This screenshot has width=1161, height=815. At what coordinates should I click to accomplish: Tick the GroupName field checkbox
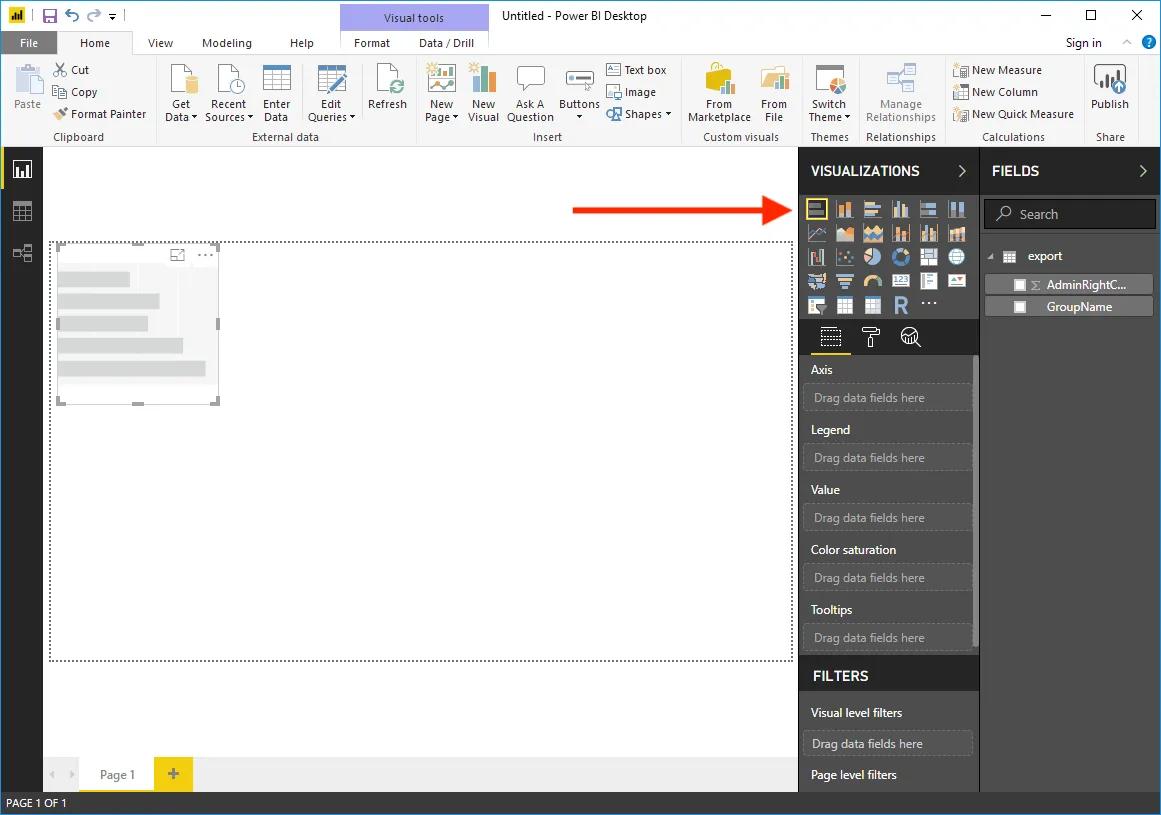pos(1020,307)
